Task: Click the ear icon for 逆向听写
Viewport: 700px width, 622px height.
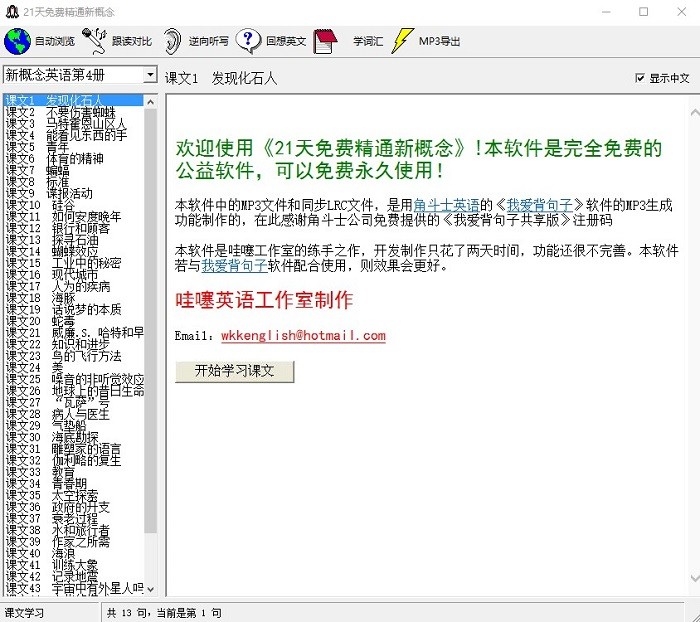Action: coord(173,41)
